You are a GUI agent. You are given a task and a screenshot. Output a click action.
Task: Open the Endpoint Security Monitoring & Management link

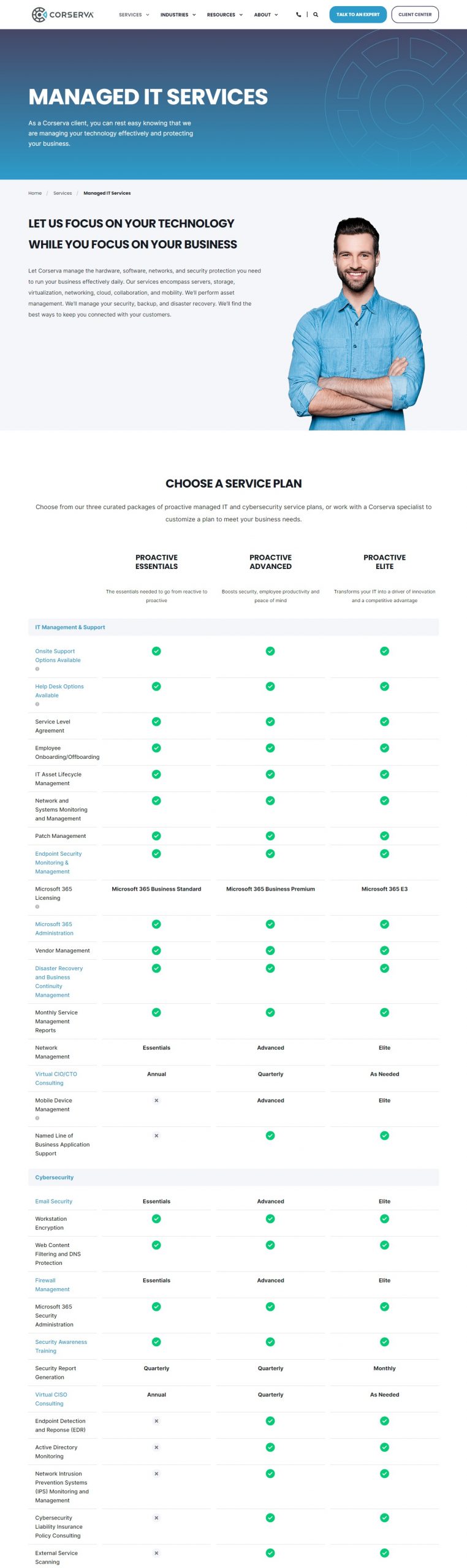pos(58,862)
